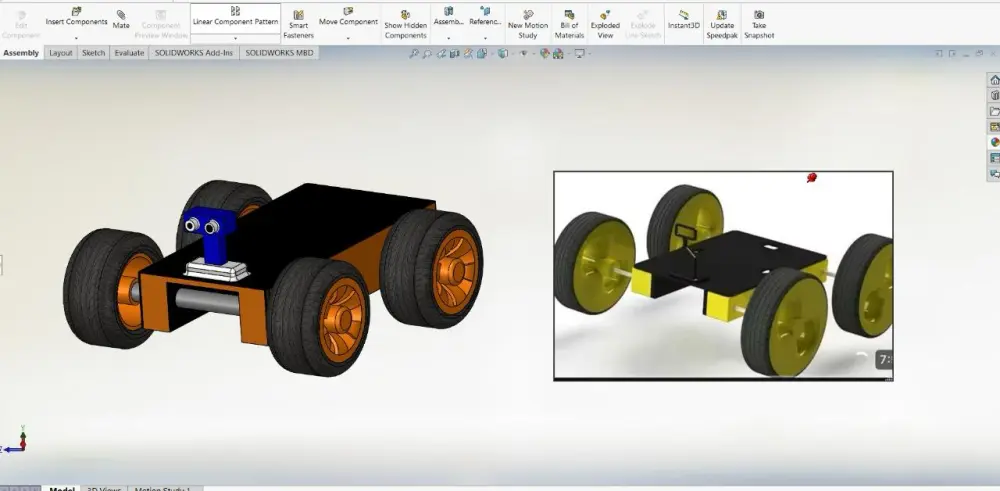Open Design Library in task pane
This screenshot has height=491, width=1000.
(994, 96)
